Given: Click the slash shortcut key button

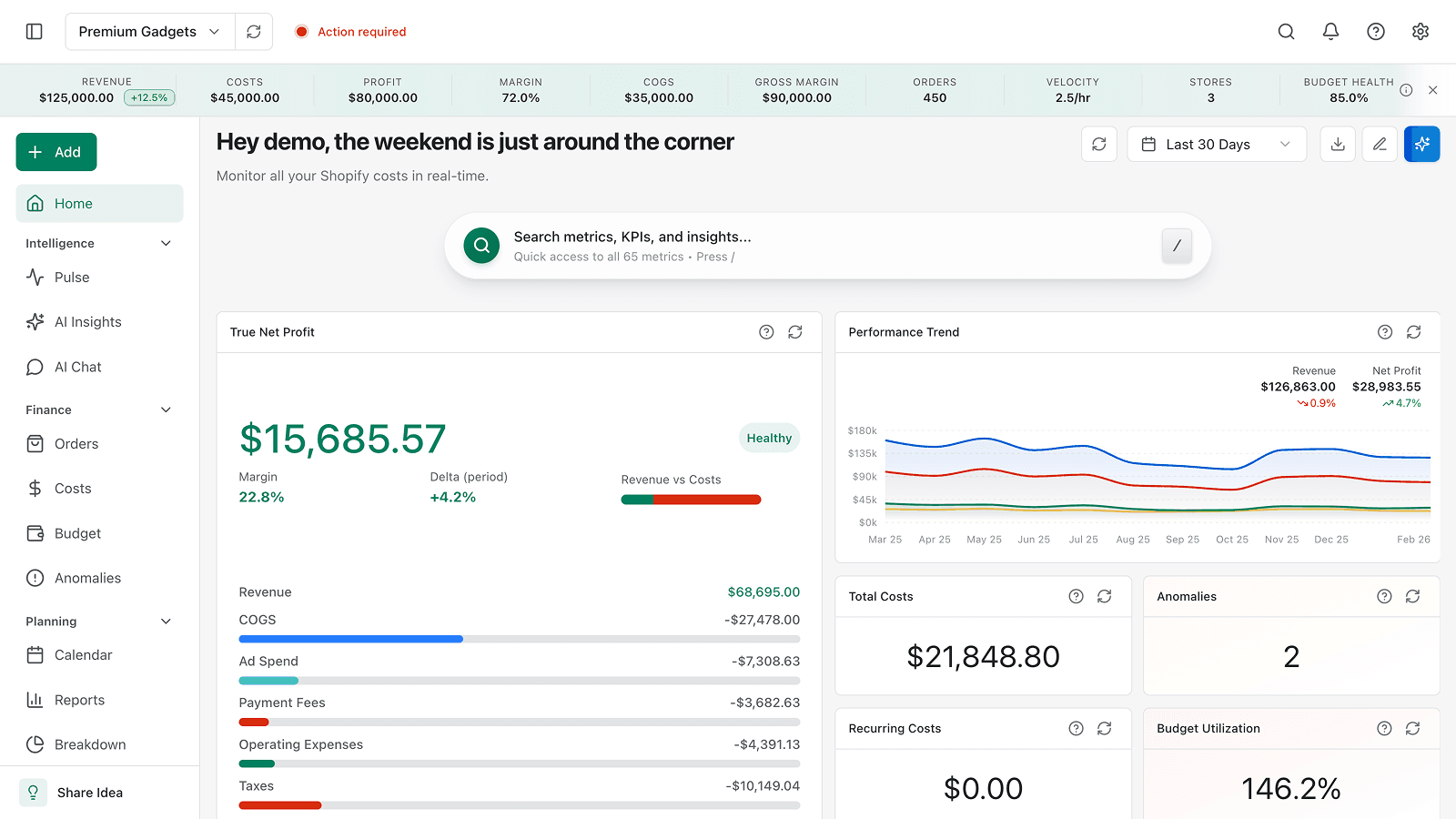Looking at the screenshot, I should 1177,246.
